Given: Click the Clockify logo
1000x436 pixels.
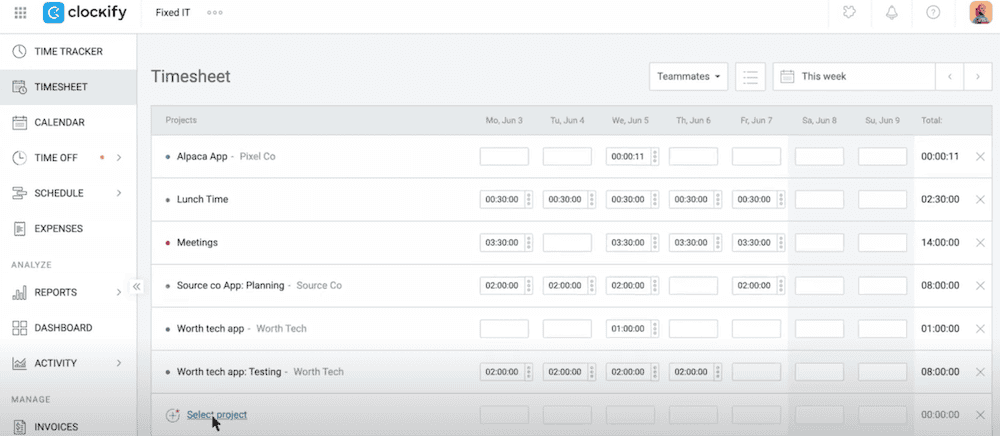Looking at the screenshot, I should tap(85, 12).
